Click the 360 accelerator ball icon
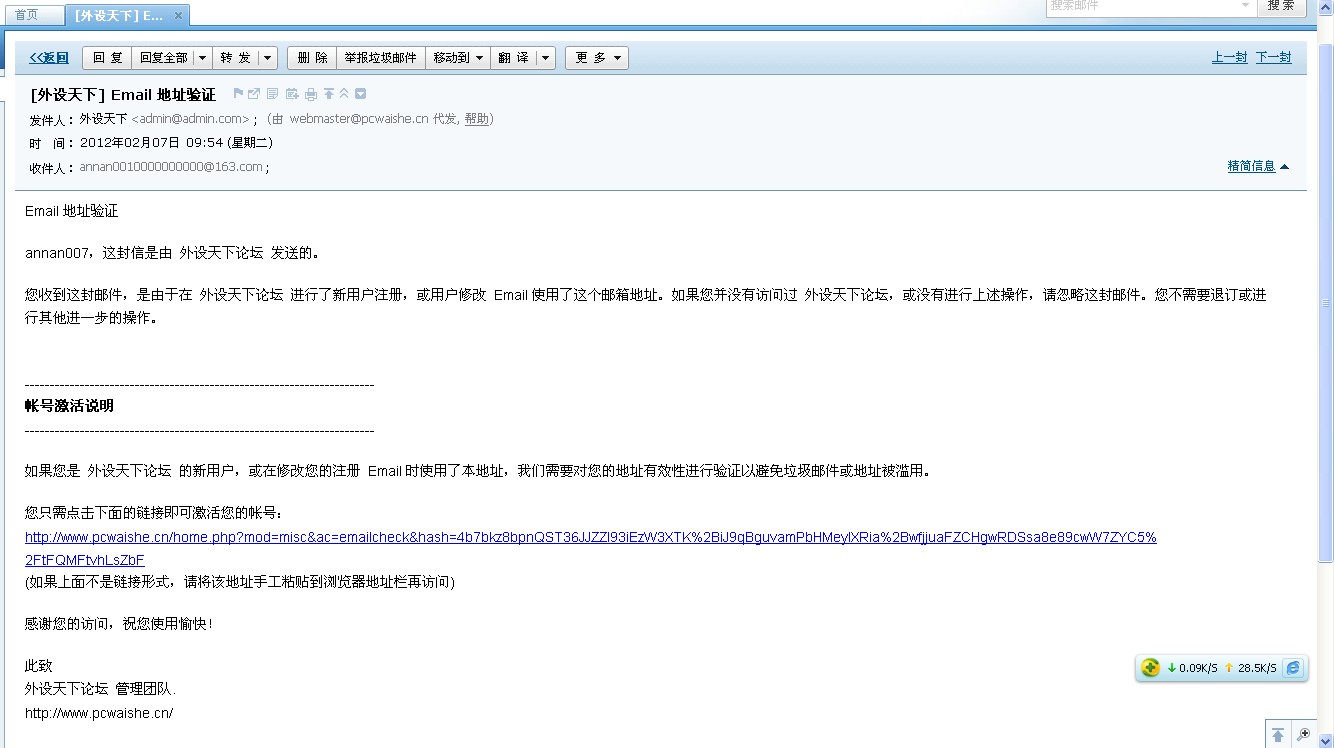This screenshot has height=748, width=1334. click(1150, 668)
